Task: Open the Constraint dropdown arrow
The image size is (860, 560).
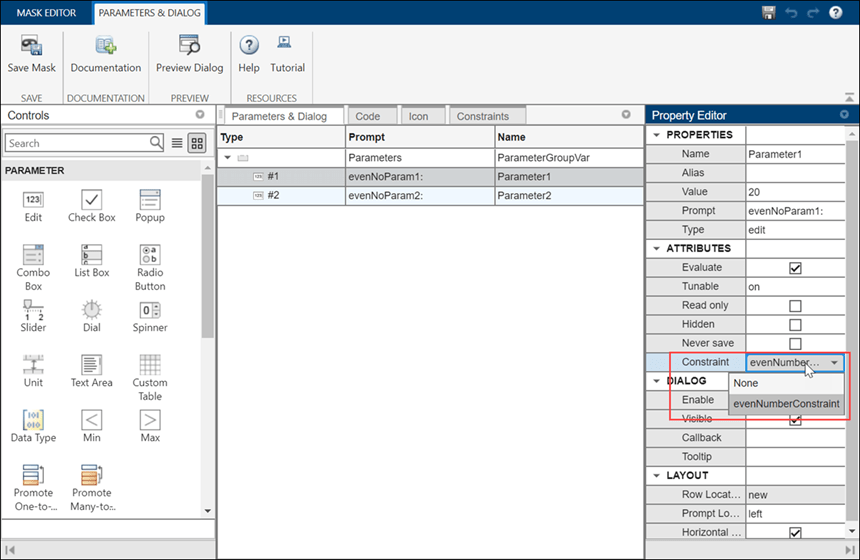Action: coord(834,363)
